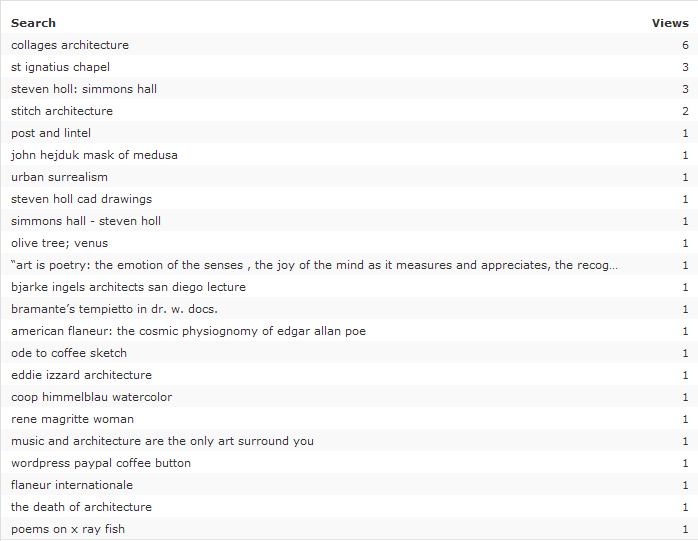Open 'steven holl: simmons hall' search term

click(84, 89)
